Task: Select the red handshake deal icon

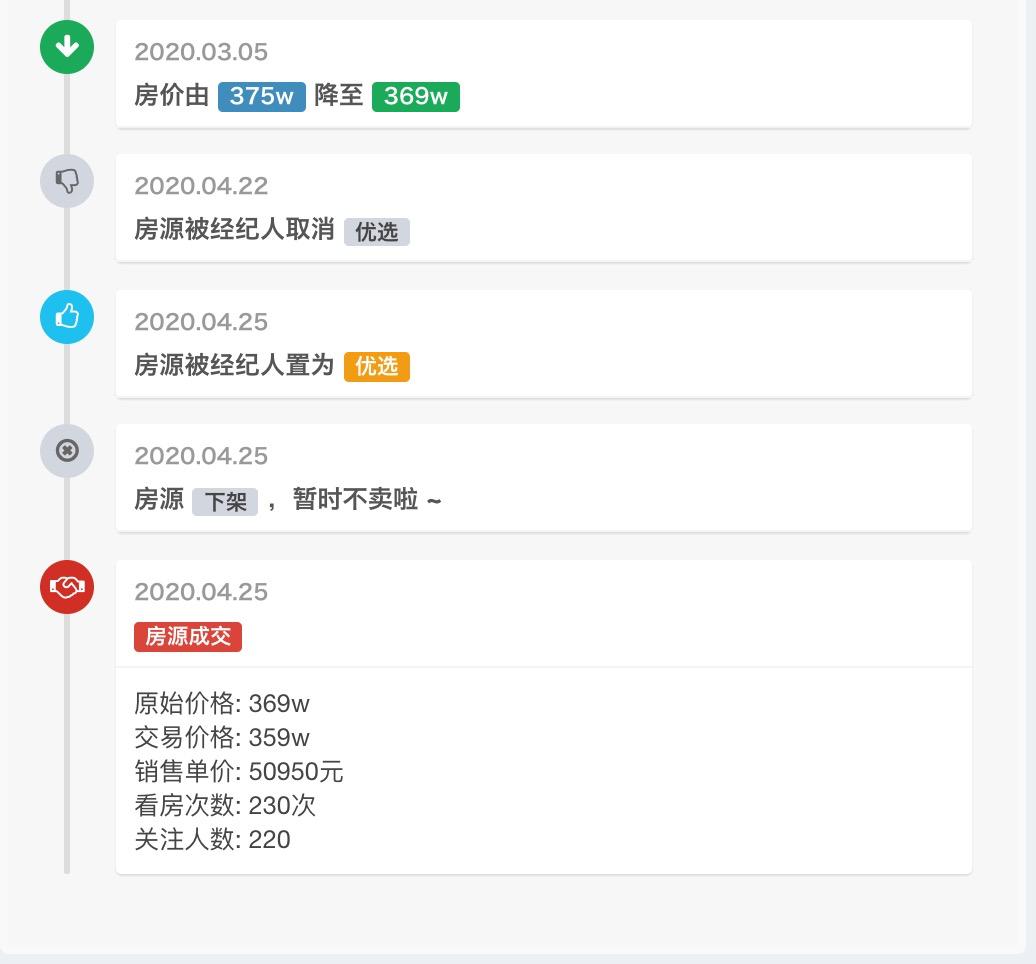Action: pyautogui.click(x=66, y=587)
